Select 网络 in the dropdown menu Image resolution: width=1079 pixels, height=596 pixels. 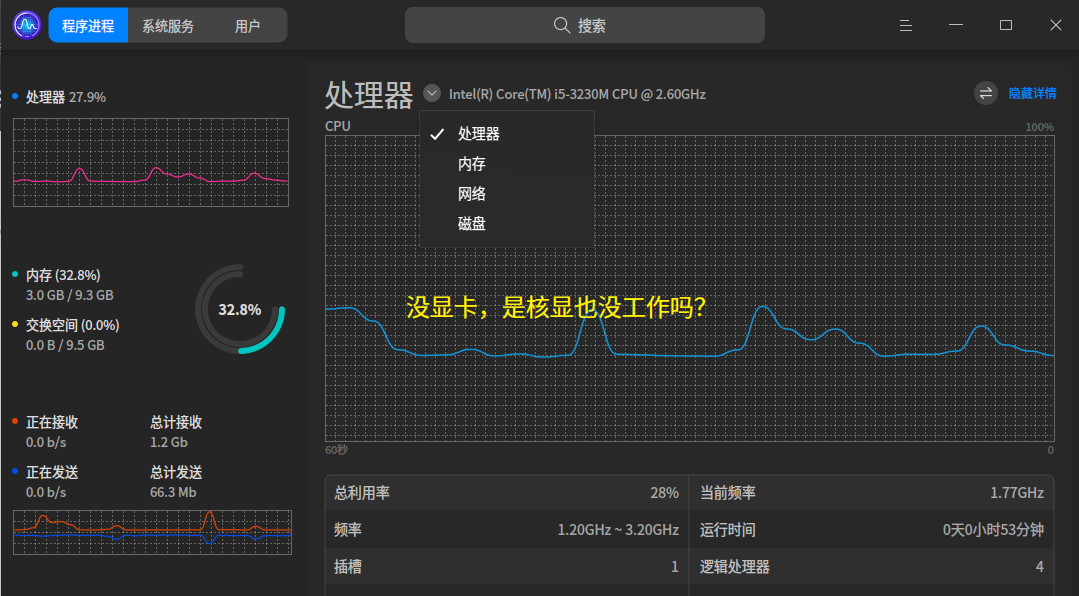pyautogui.click(x=506, y=194)
